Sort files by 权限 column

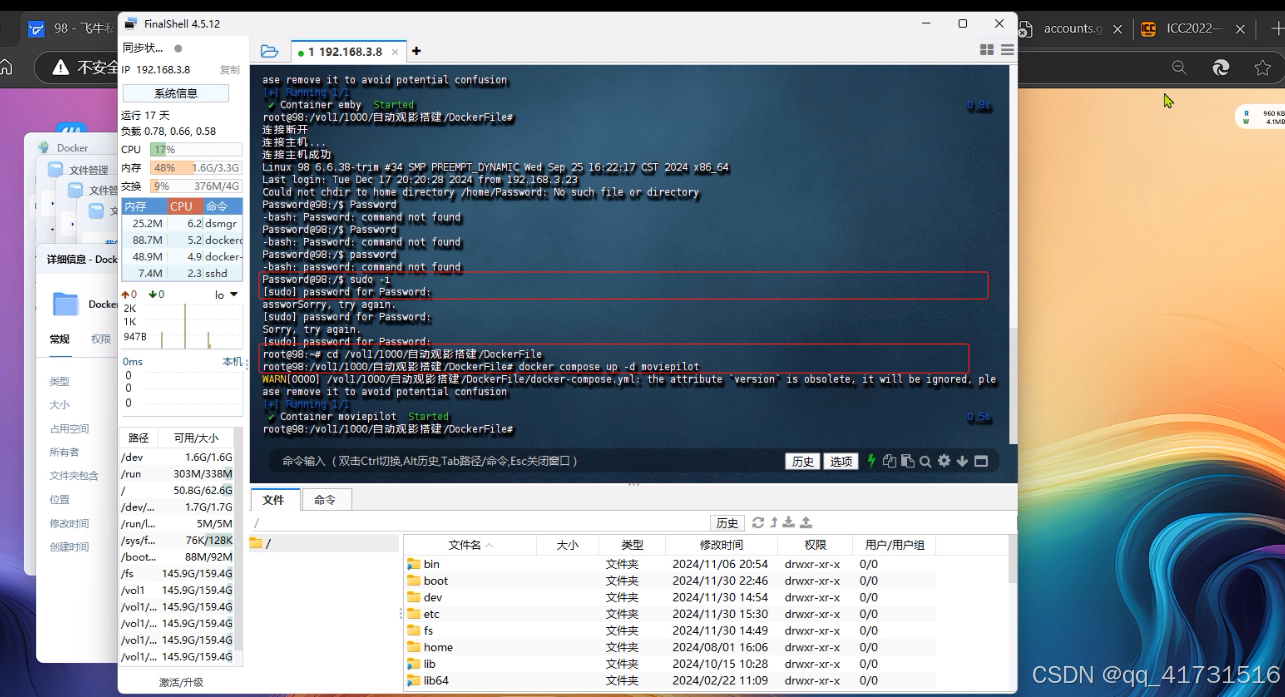815,545
